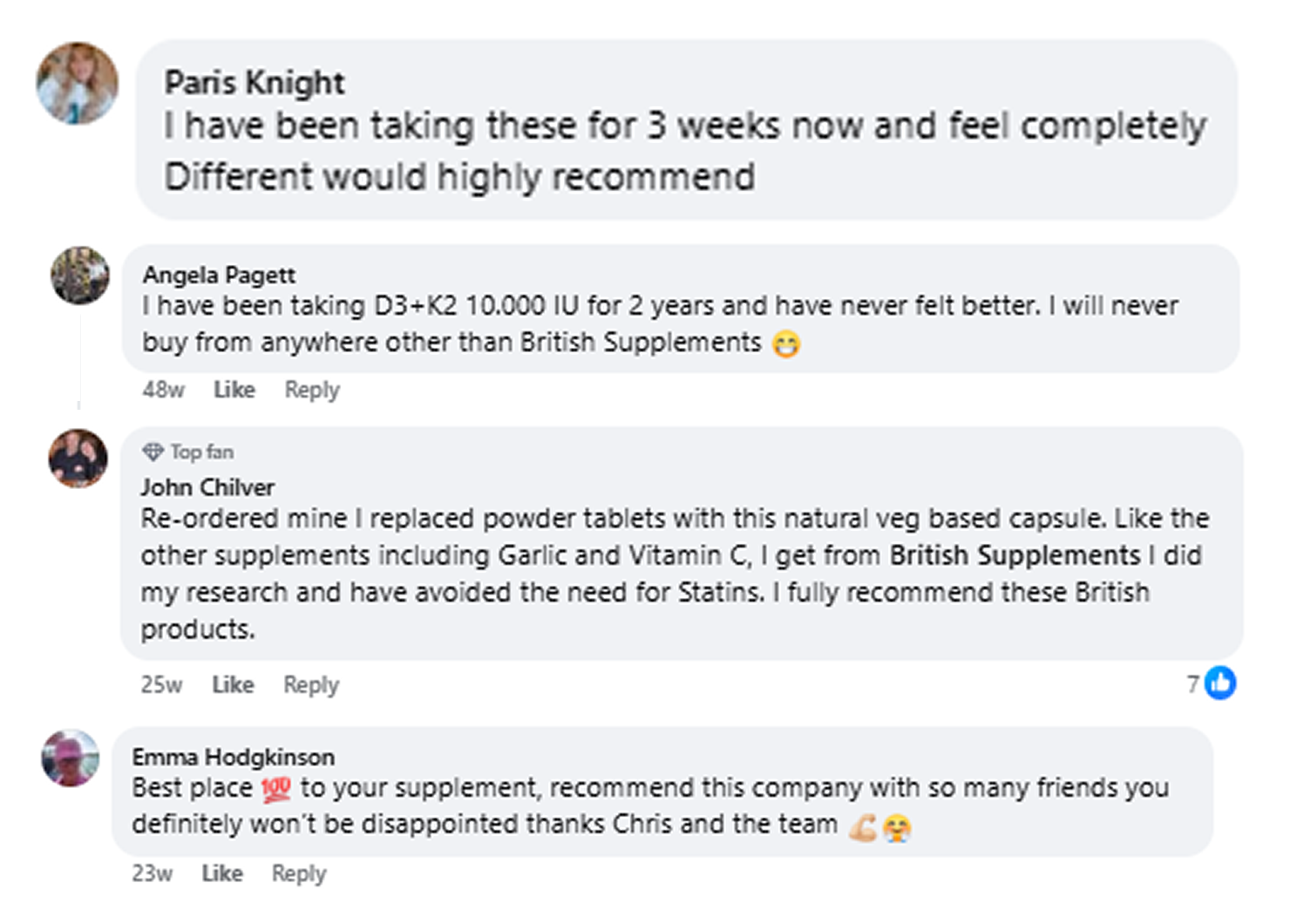Click the blue thumbs-up reaction icon
The image size is (1290, 924).
point(1220,683)
